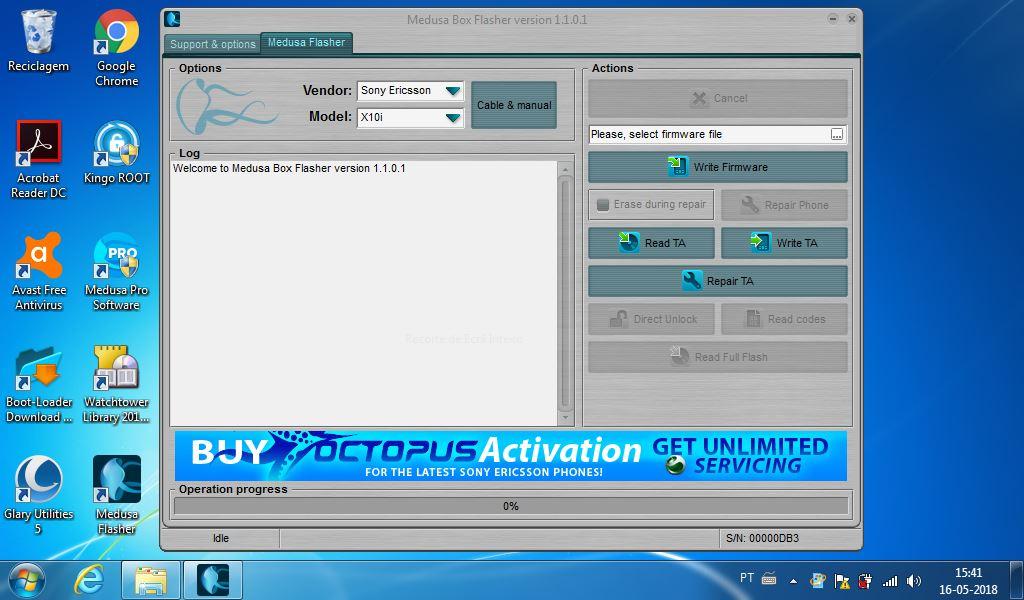This screenshot has height=600, width=1024.
Task: Open network signal tray icon
Action: (x=889, y=580)
